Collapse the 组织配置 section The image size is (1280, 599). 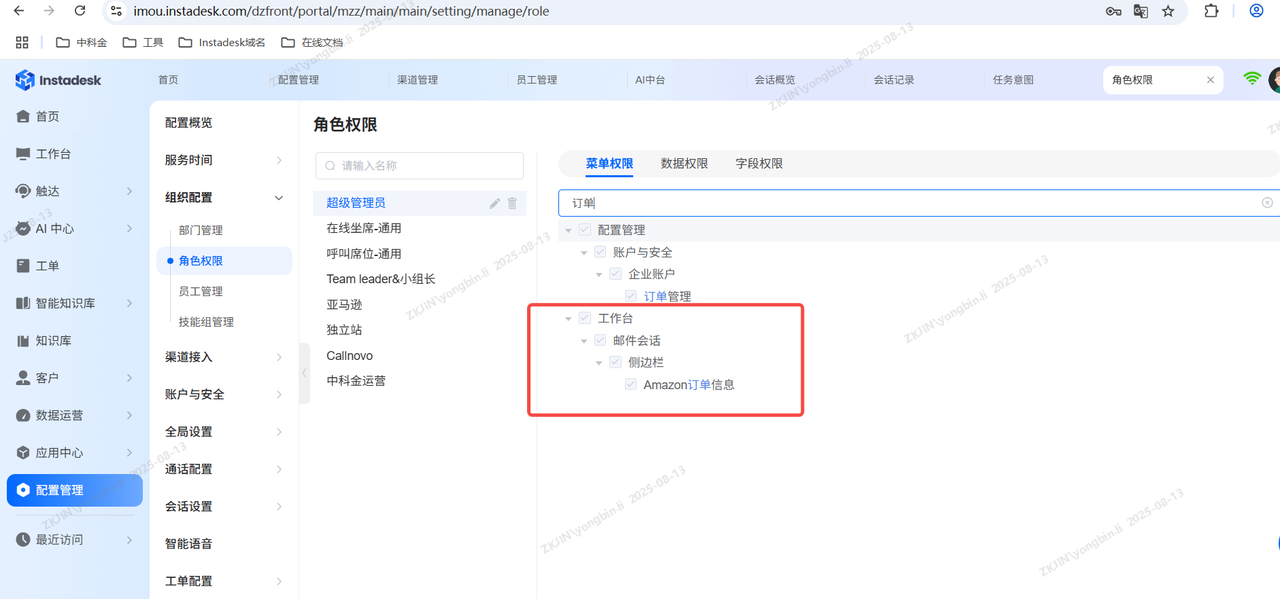point(278,198)
